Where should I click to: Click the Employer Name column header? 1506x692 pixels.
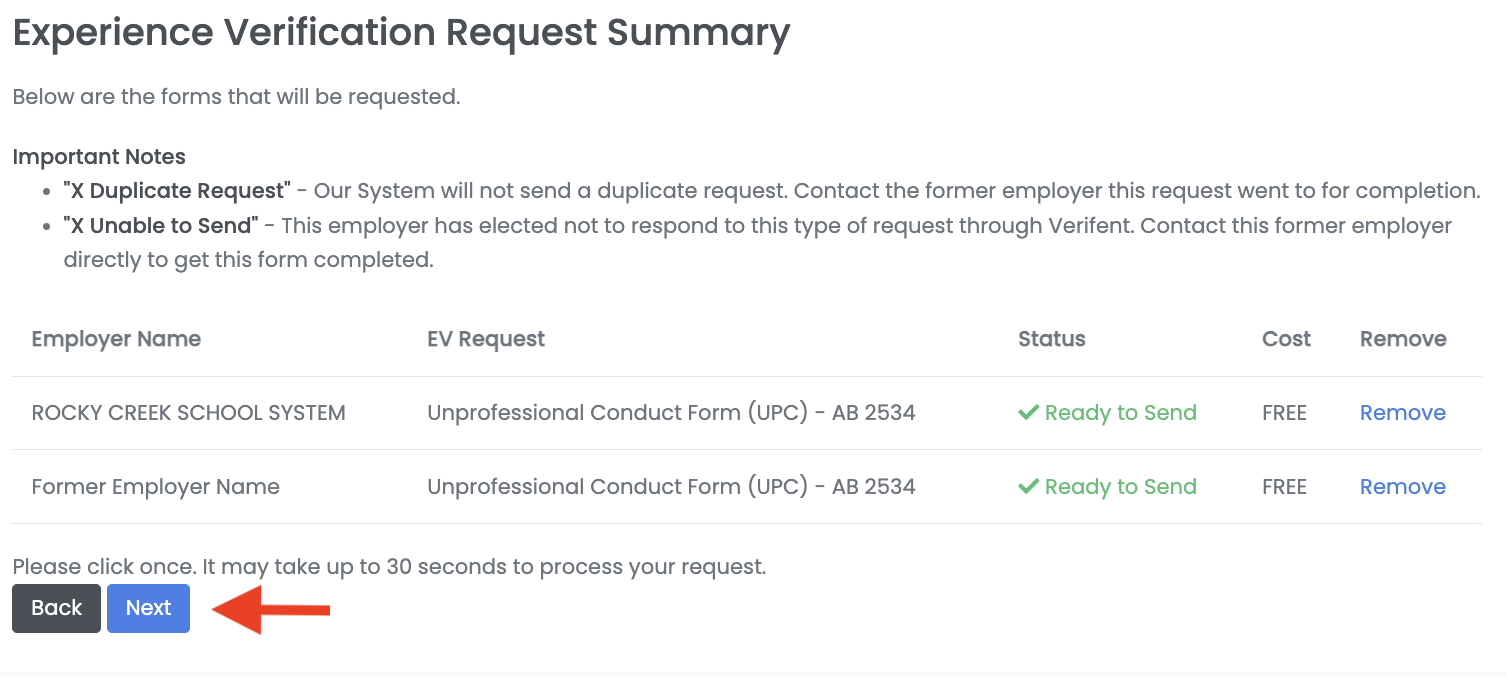tap(116, 339)
